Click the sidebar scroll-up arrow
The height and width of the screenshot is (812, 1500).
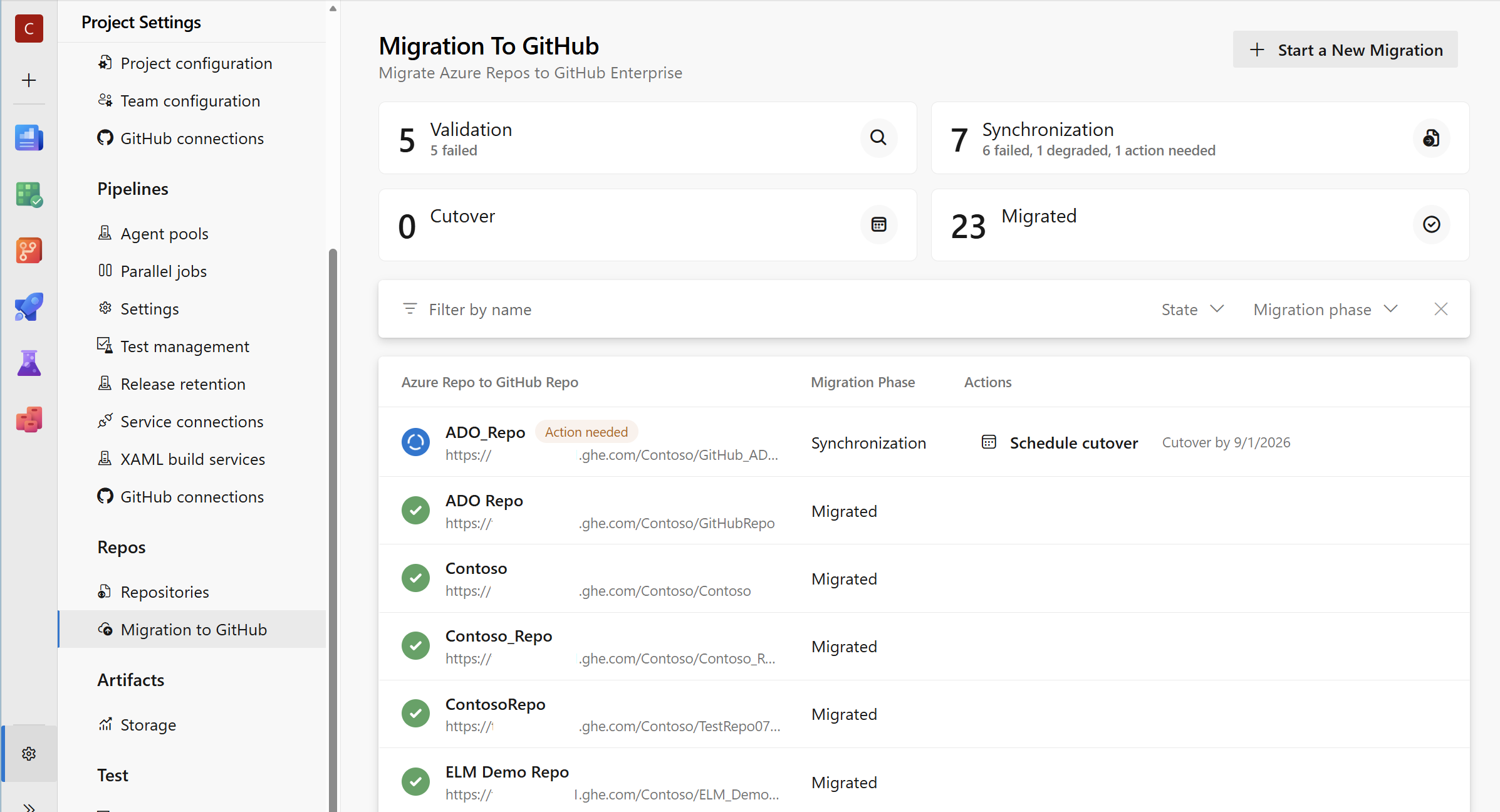point(333,9)
